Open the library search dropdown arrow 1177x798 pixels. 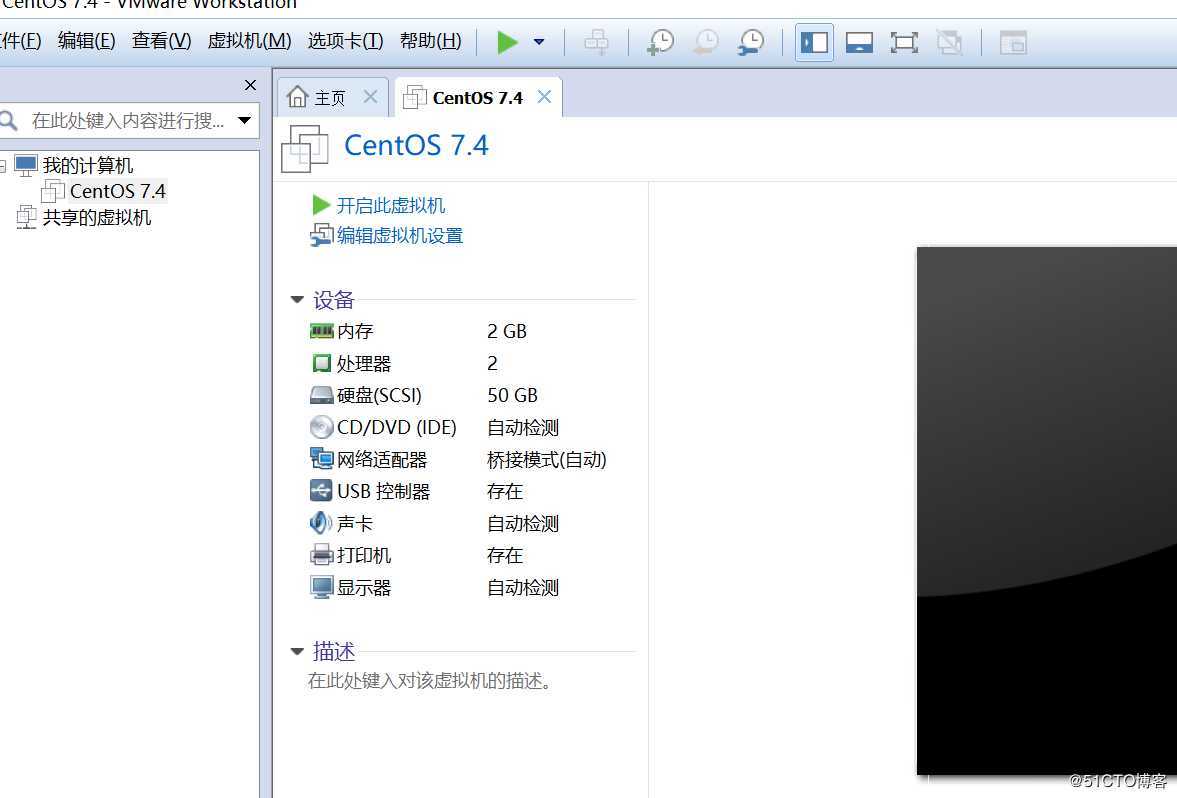[x=245, y=120]
